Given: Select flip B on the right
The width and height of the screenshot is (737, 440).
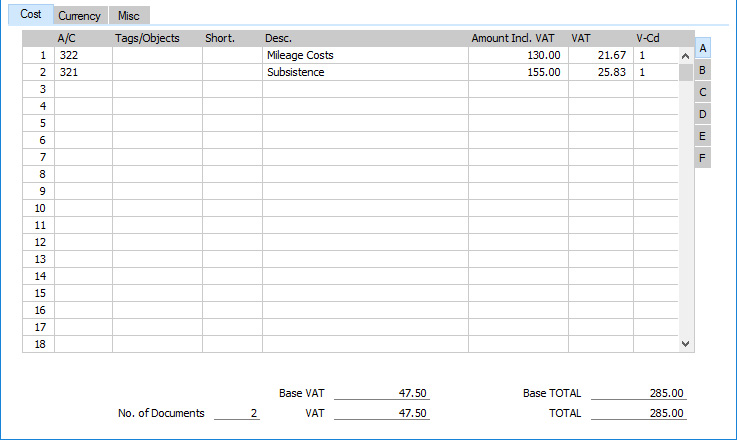Looking at the screenshot, I should tap(703, 71).
